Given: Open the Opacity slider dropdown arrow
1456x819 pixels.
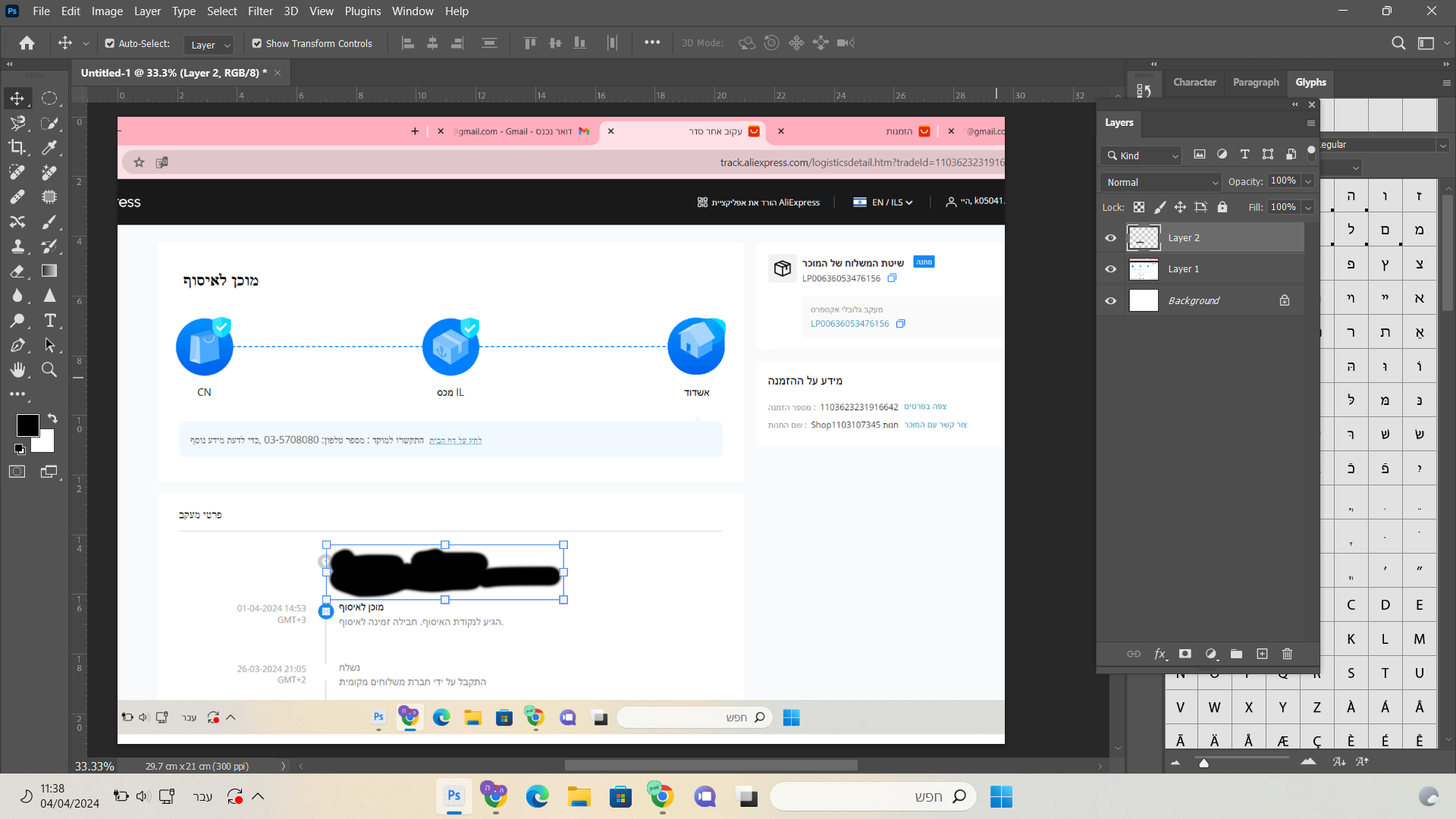Looking at the screenshot, I should [x=1308, y=181].
